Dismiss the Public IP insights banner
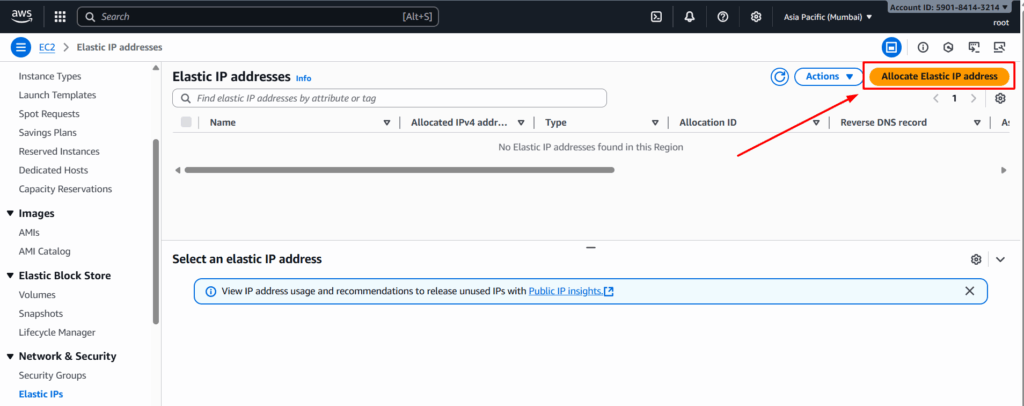The width and height of the screenshot is (1024, 406). tap(970, 291)
